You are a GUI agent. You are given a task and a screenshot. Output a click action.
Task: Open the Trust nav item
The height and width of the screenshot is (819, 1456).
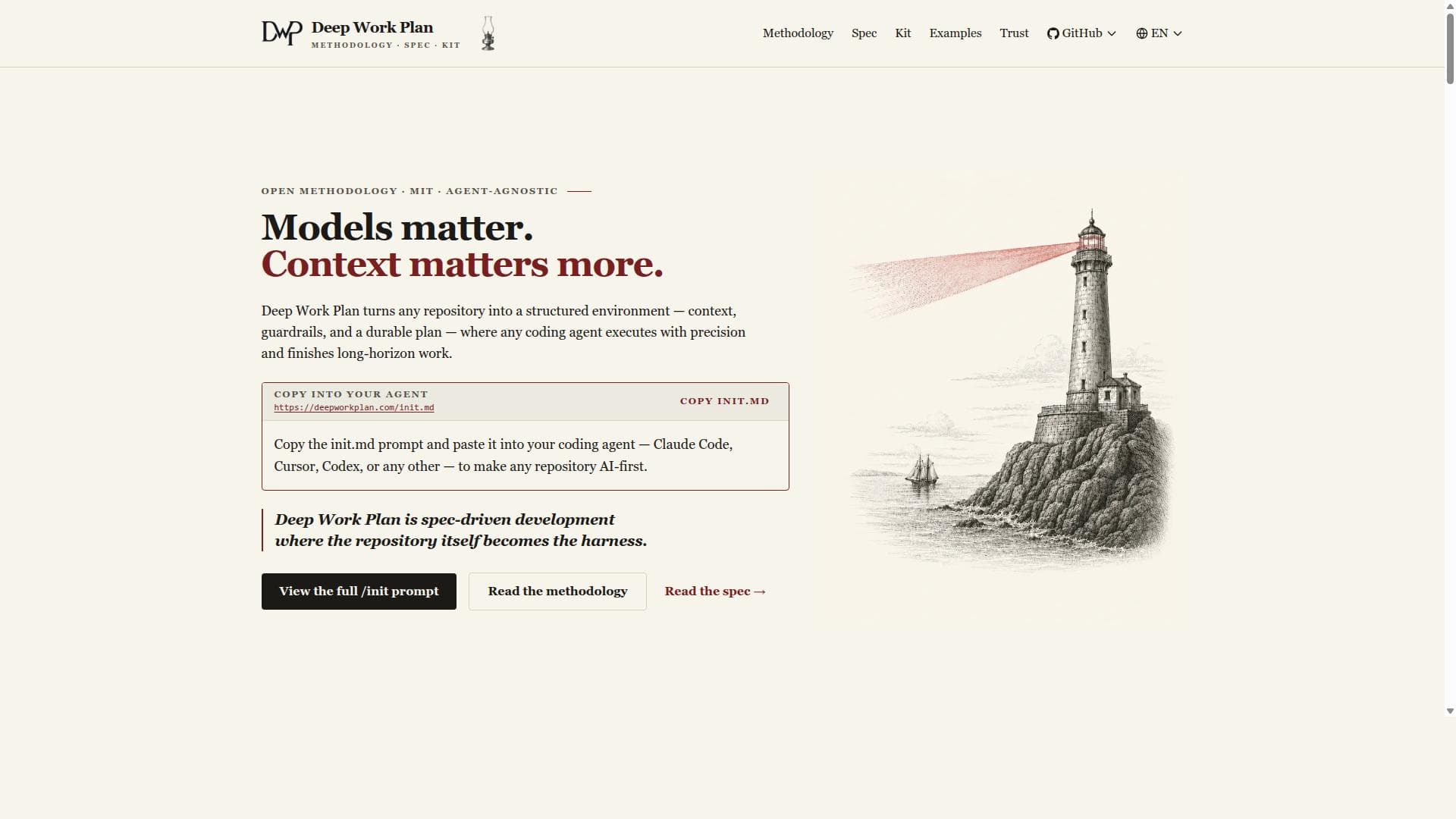[1014, 33]
